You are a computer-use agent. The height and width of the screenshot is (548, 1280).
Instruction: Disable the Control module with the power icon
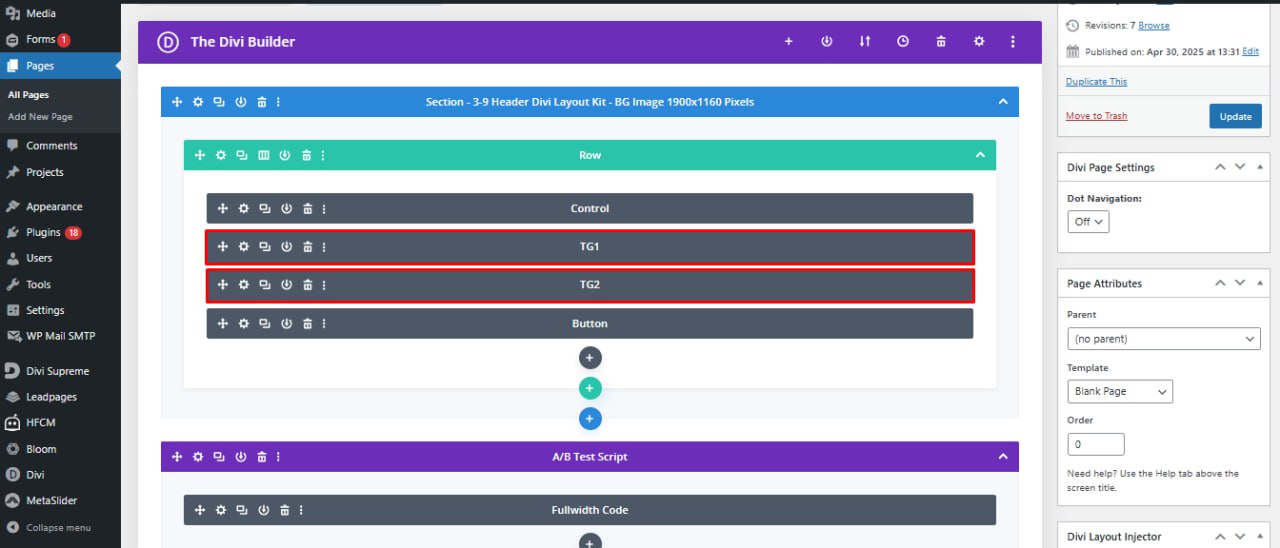[x=286, y=208]
